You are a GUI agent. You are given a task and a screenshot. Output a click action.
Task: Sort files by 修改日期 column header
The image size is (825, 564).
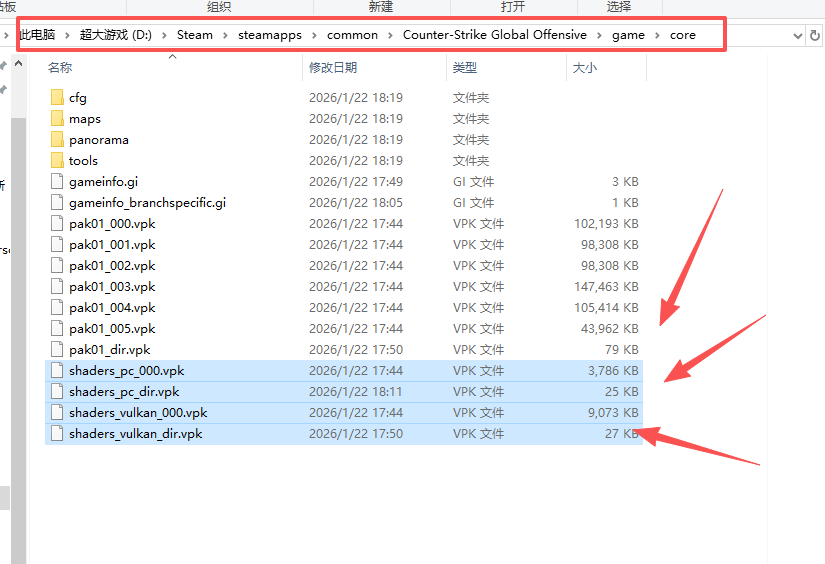pyautogui.click(x=333, y=68)
